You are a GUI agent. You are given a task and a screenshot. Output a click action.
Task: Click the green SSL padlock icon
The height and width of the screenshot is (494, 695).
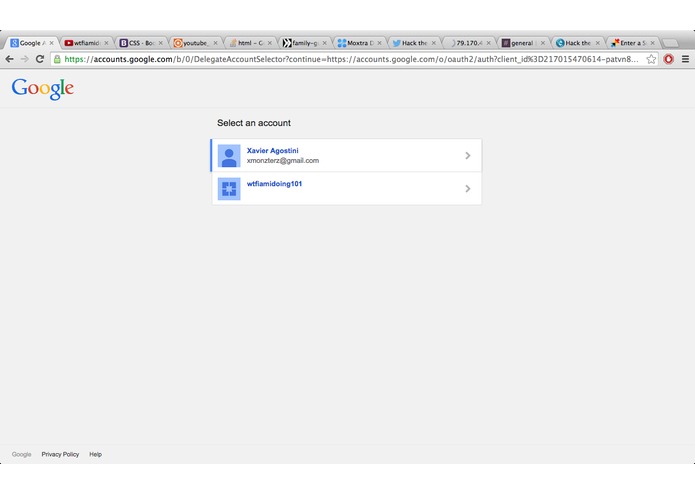click(57, 59)
